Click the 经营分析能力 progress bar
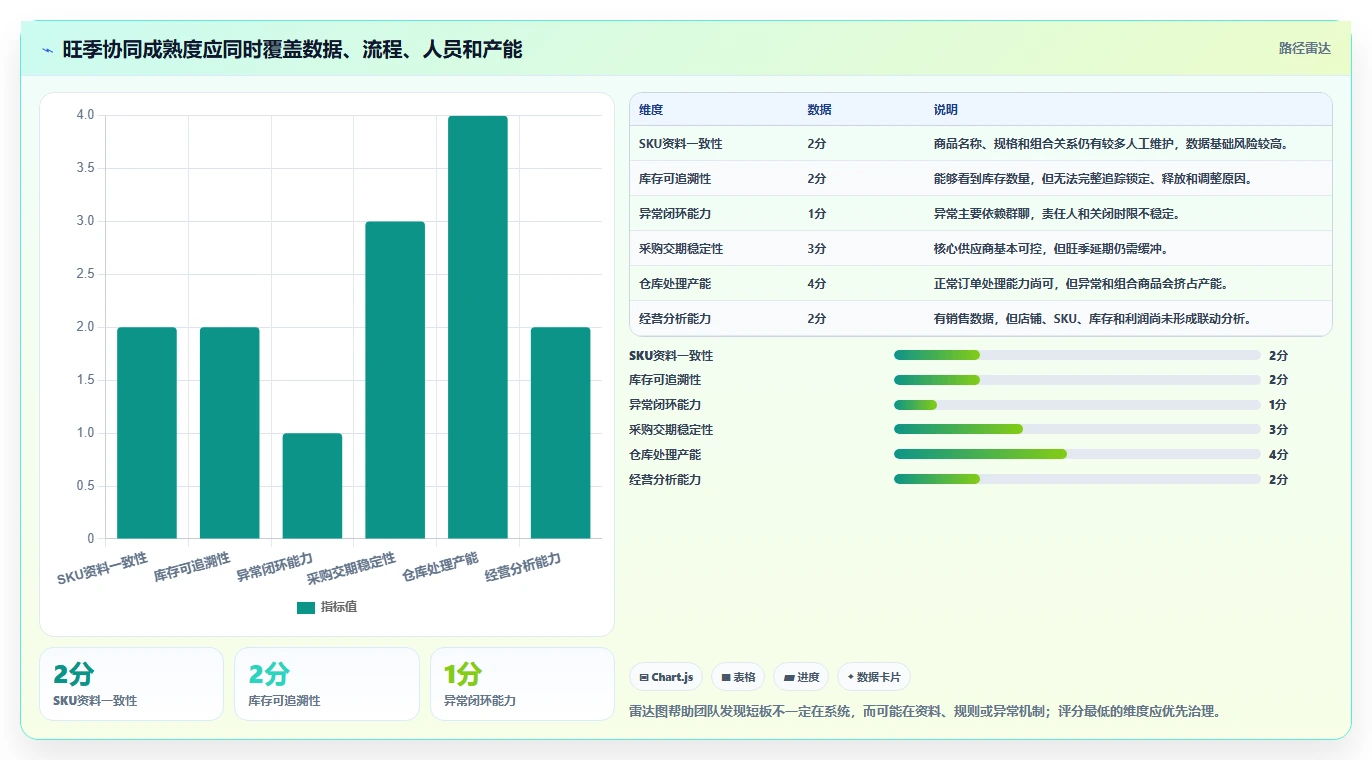Viewport: 1372px width, 760px height. tap(1077, 479)
